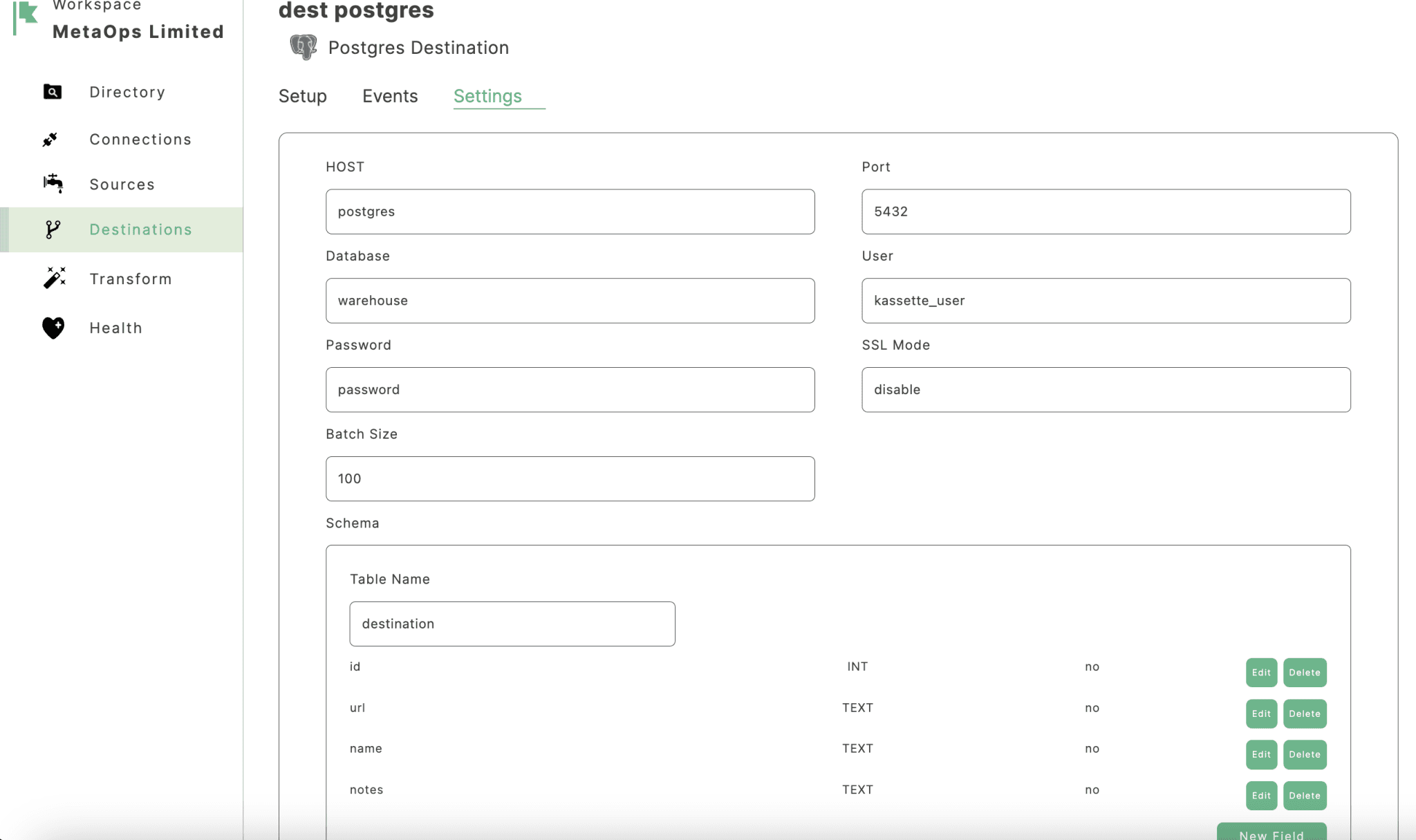Focus the Batch Size field
Screen dimensions: 1416x840
point(570,478)
